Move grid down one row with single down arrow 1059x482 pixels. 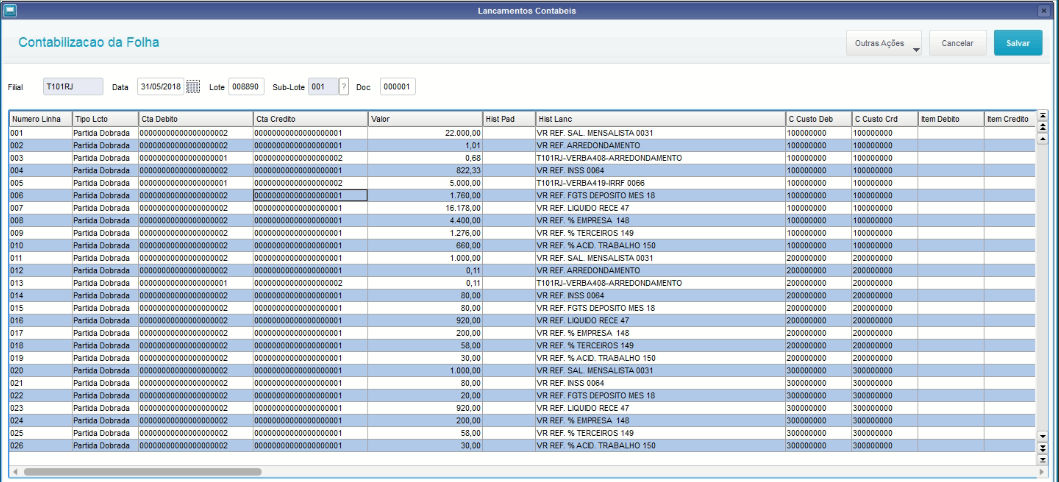click(x=1042, y=435)
